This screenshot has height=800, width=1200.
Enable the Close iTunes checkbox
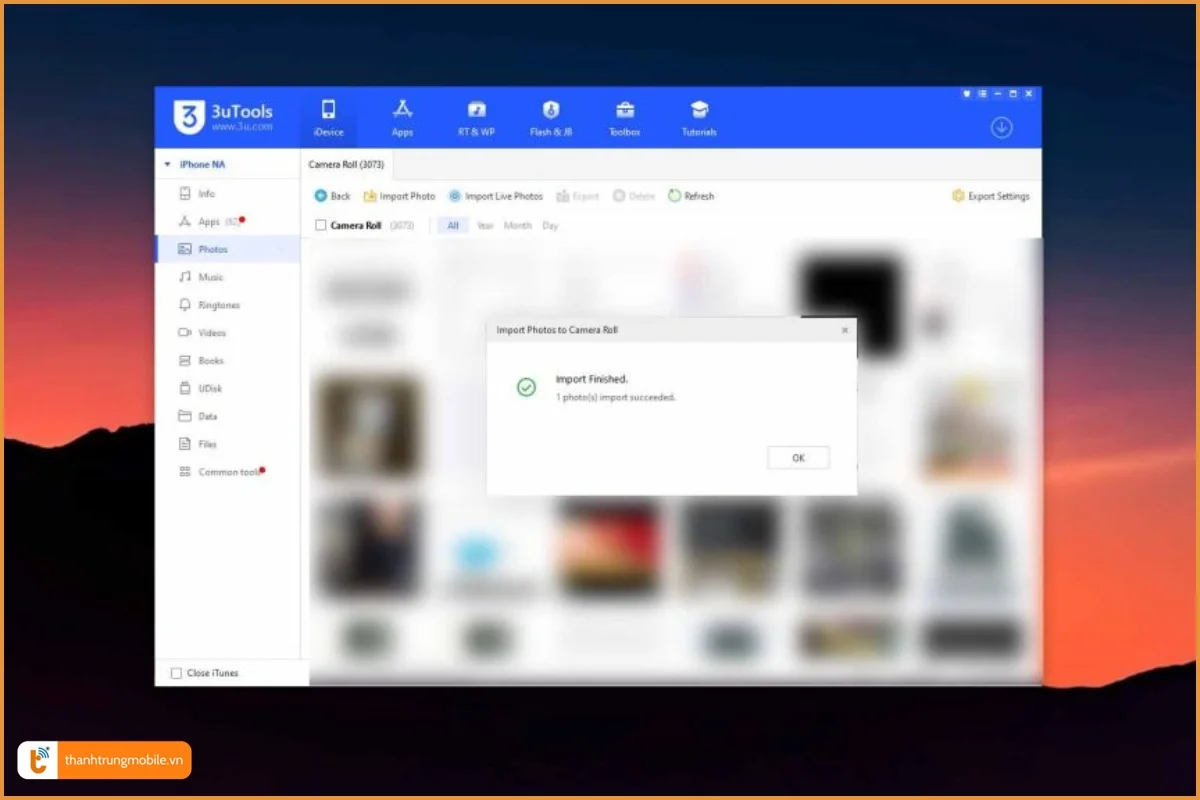[177, 673]
